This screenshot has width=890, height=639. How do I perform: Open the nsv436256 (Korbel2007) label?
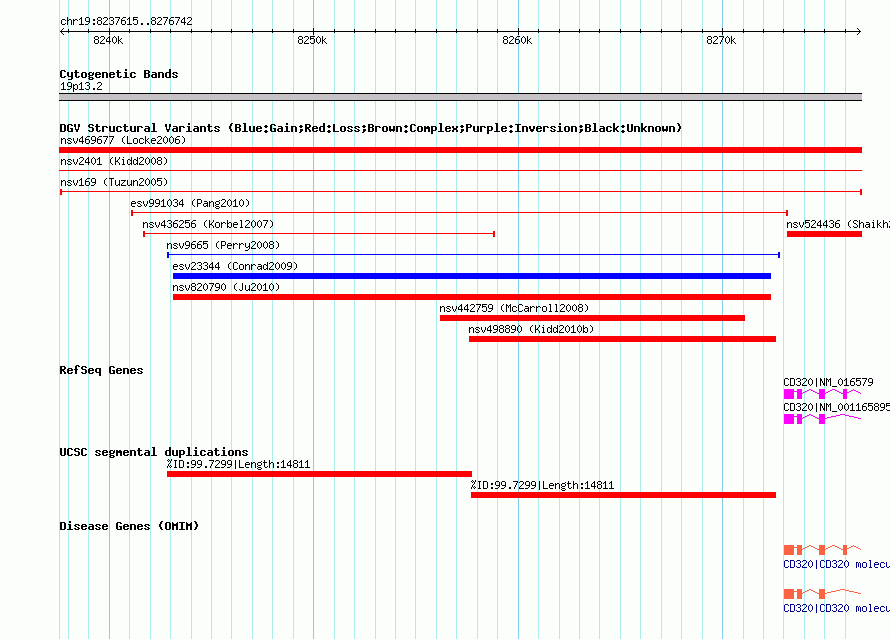point(208,224)
